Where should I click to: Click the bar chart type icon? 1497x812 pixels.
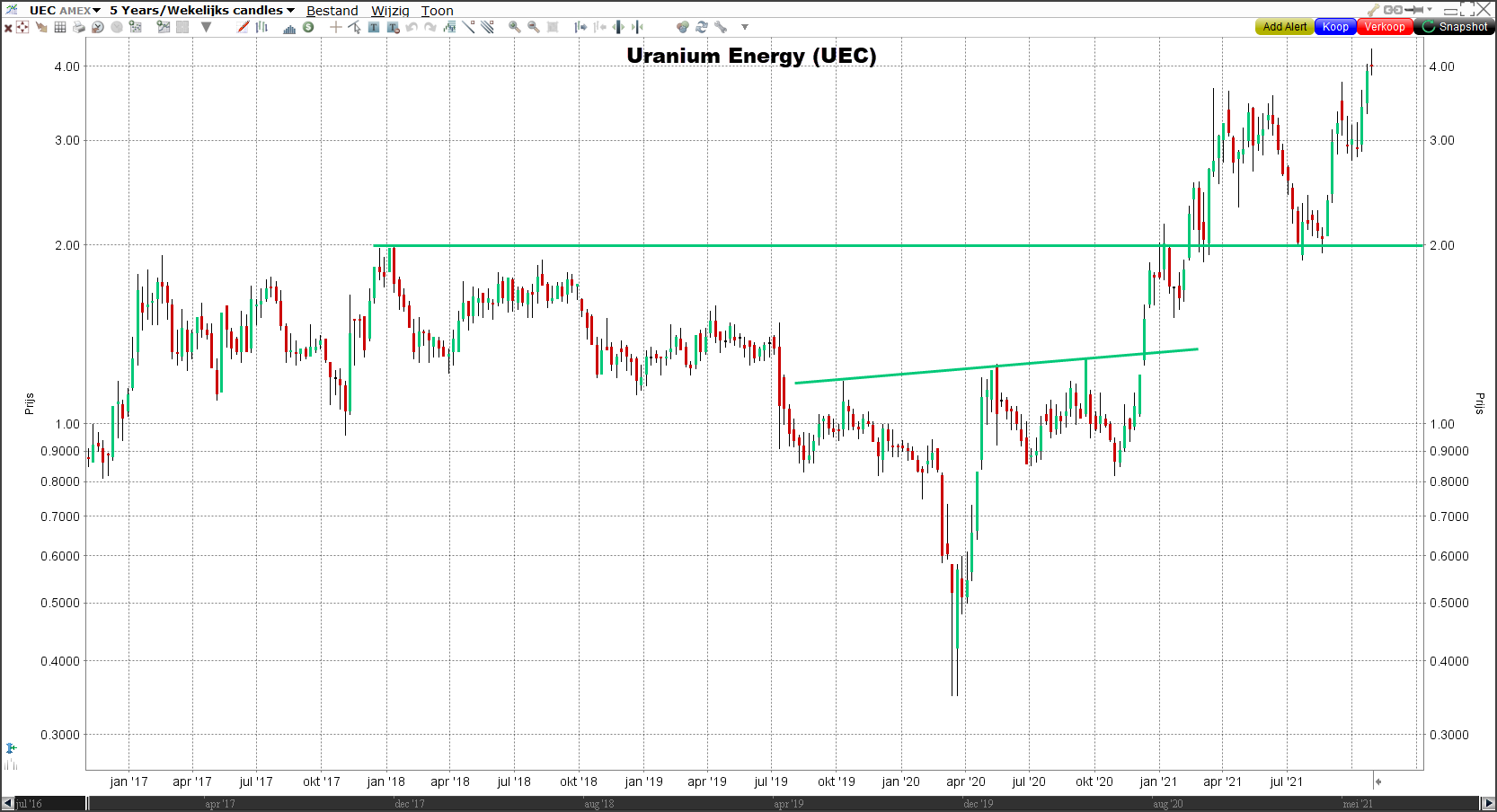(x=261, y=27)
